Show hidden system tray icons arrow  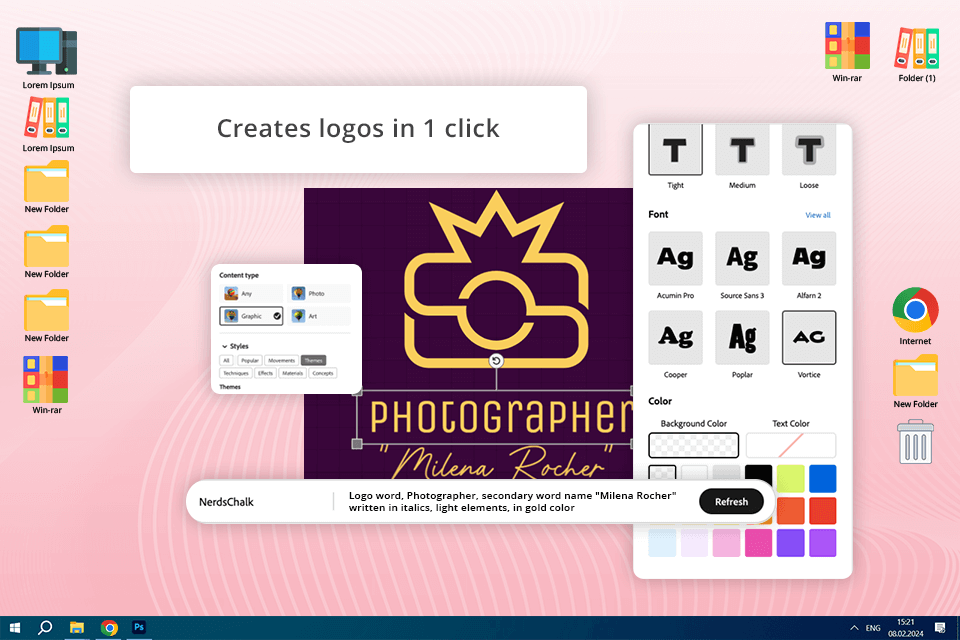click(854, 628)
